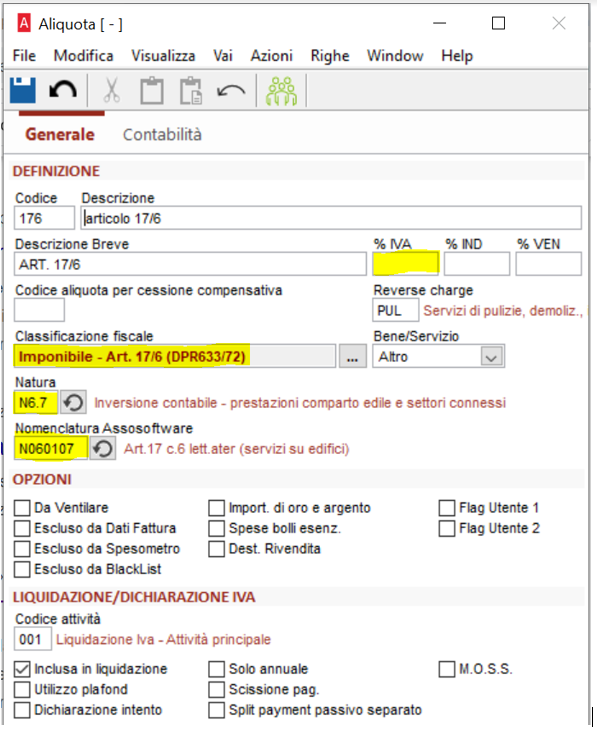The image size is (597, 734).
Task: Open the Righe menu
Action: pos(330,56)
